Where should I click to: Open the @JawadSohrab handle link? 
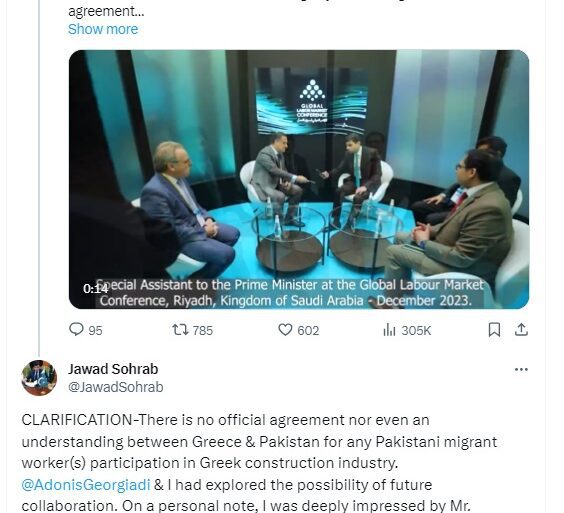click(116, 387)
